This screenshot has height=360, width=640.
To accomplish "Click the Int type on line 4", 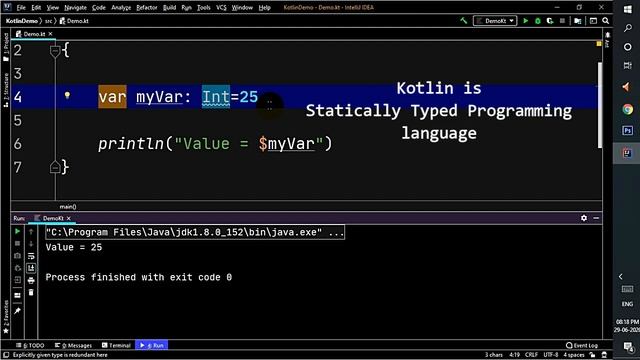I will click(216, 97).
